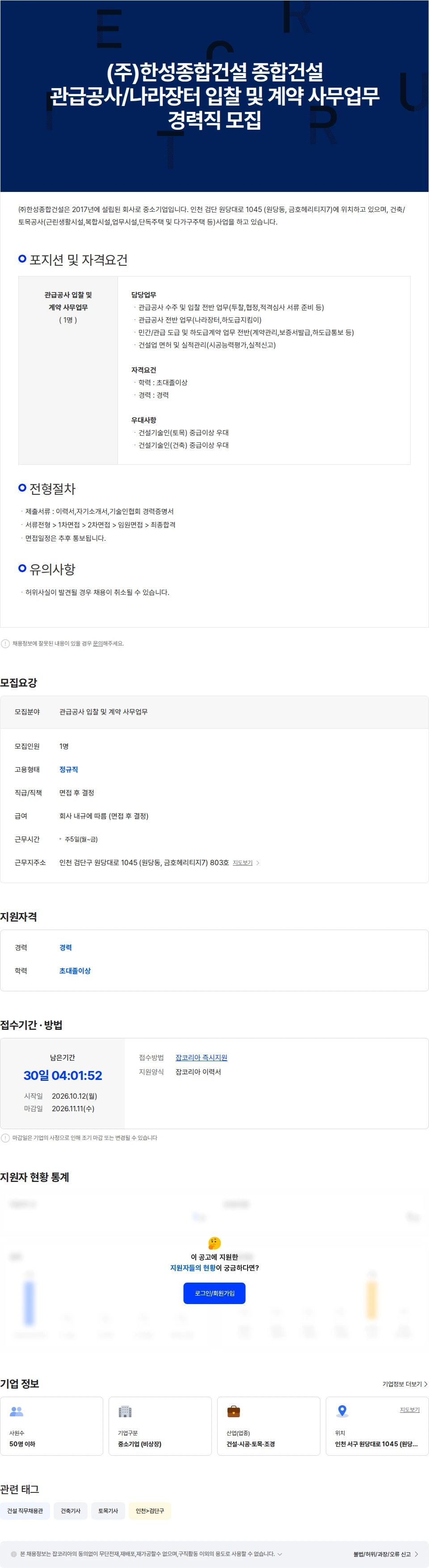This screenshot has width=429, height=1568.
Task: Select 토목기사 tag
Action: click(x=108, y=1511)
